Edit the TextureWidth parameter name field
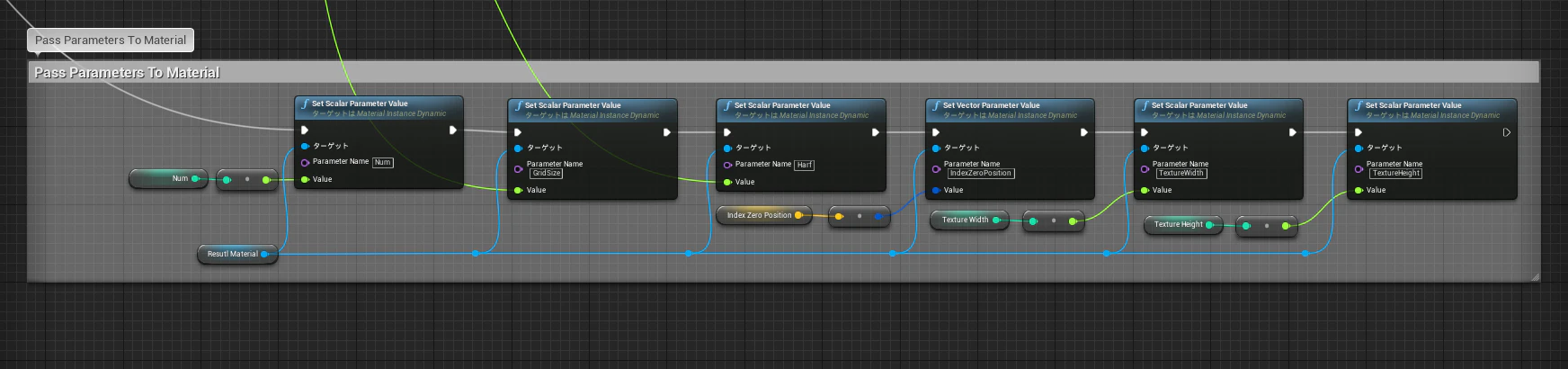 1181,173
